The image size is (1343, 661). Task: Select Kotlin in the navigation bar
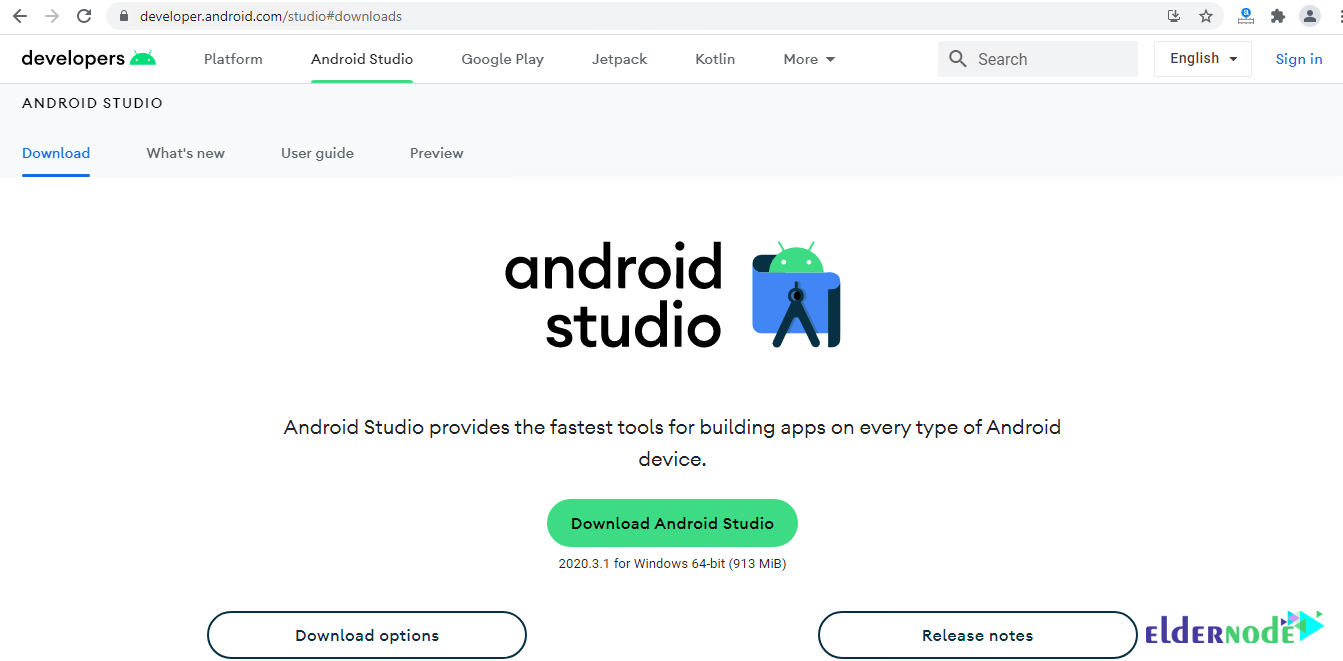click(714, 59)
